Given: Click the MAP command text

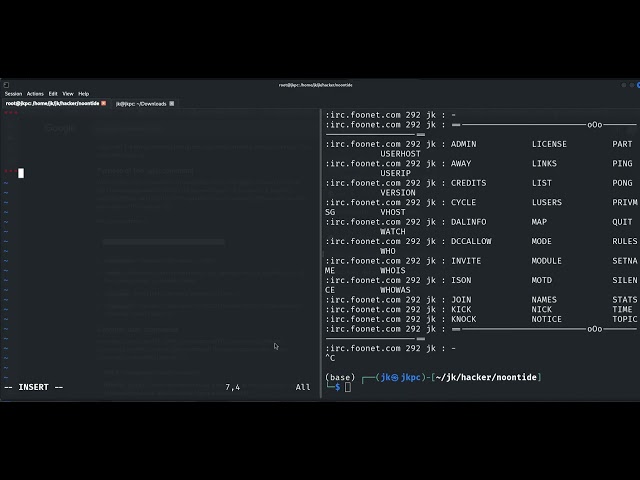Looking at the screenshot, I should click(539, 222).
